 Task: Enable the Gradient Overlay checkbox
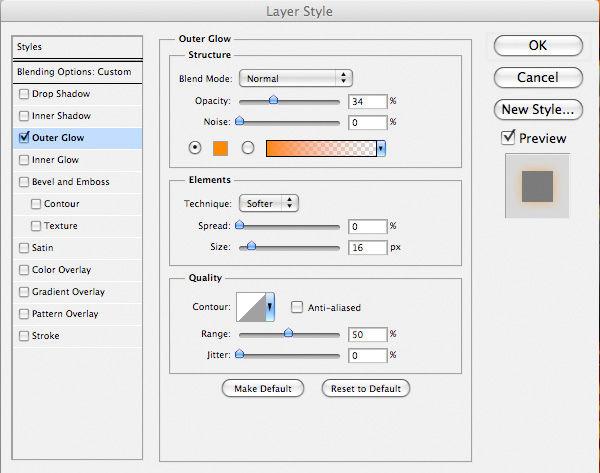pos(24,292)
